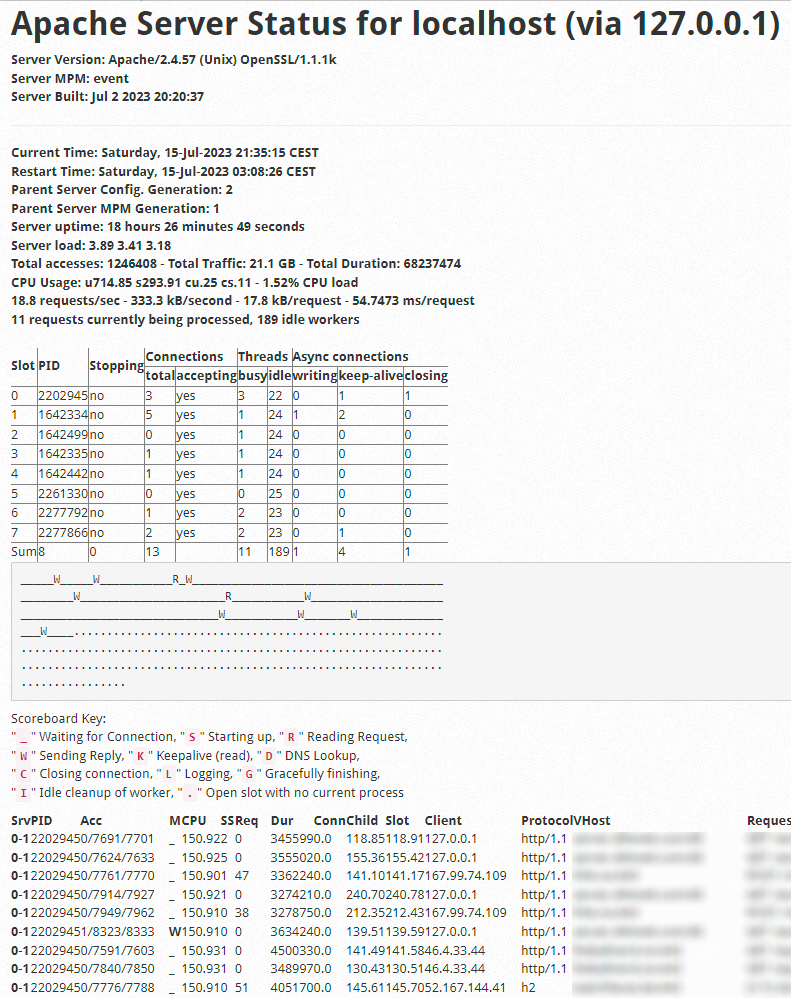Select the 'Server Version: Apache/2.4.57' line

click(x=174, y=60)
